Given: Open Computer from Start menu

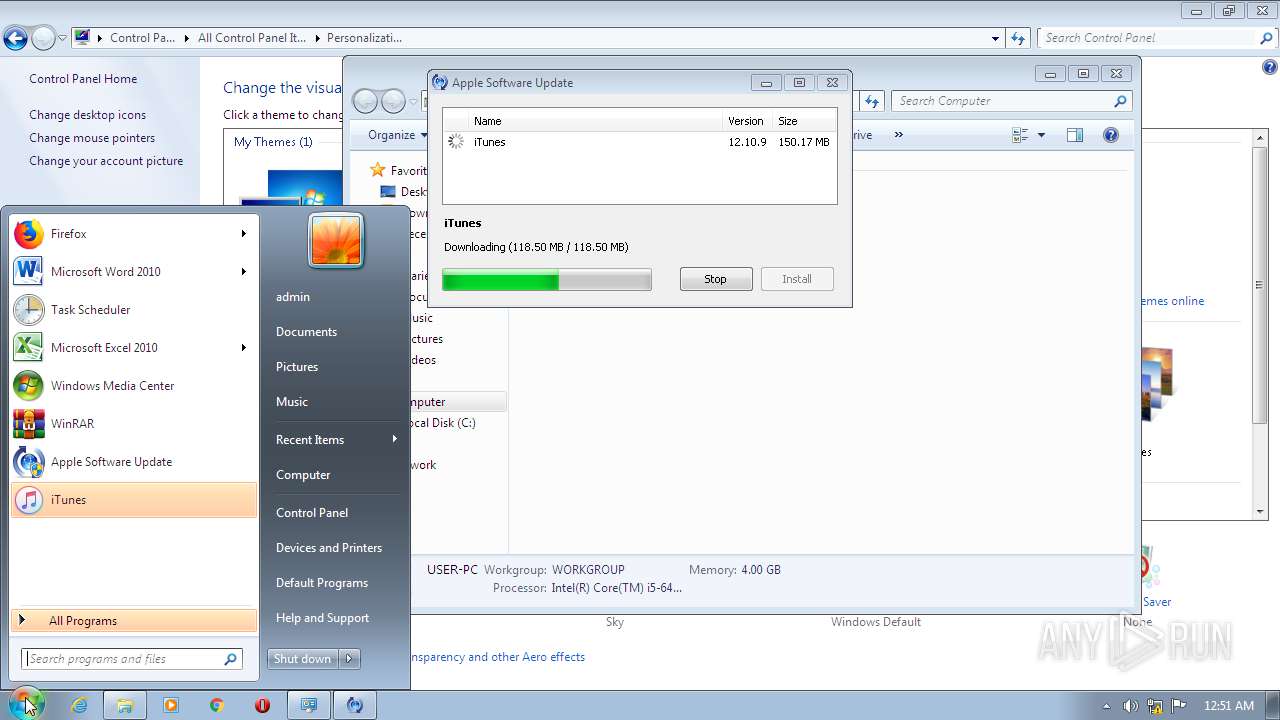Looking at the screenshot, I should coord(334,475).
